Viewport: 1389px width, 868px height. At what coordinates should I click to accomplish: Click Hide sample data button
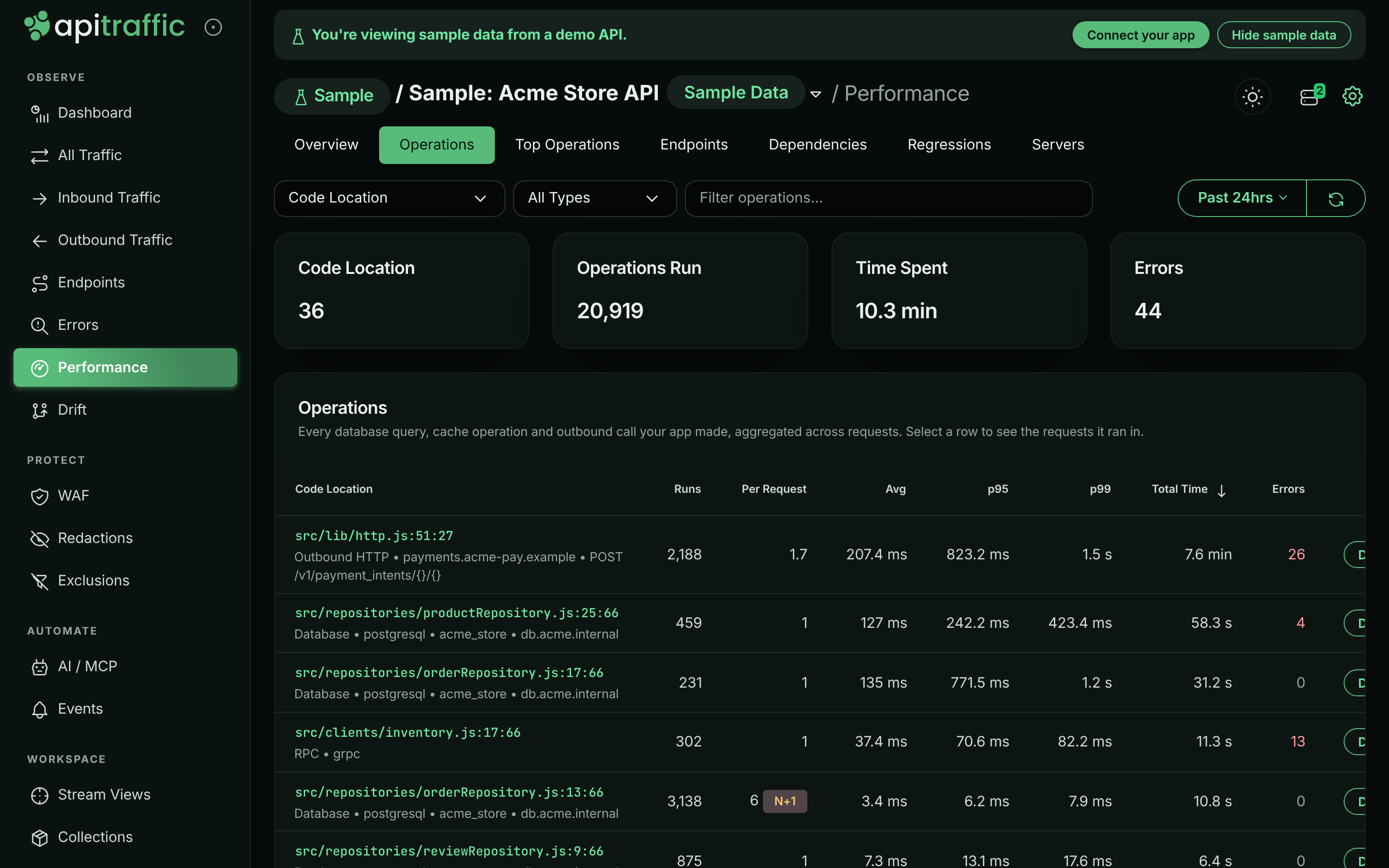[x=1283, y=35]
